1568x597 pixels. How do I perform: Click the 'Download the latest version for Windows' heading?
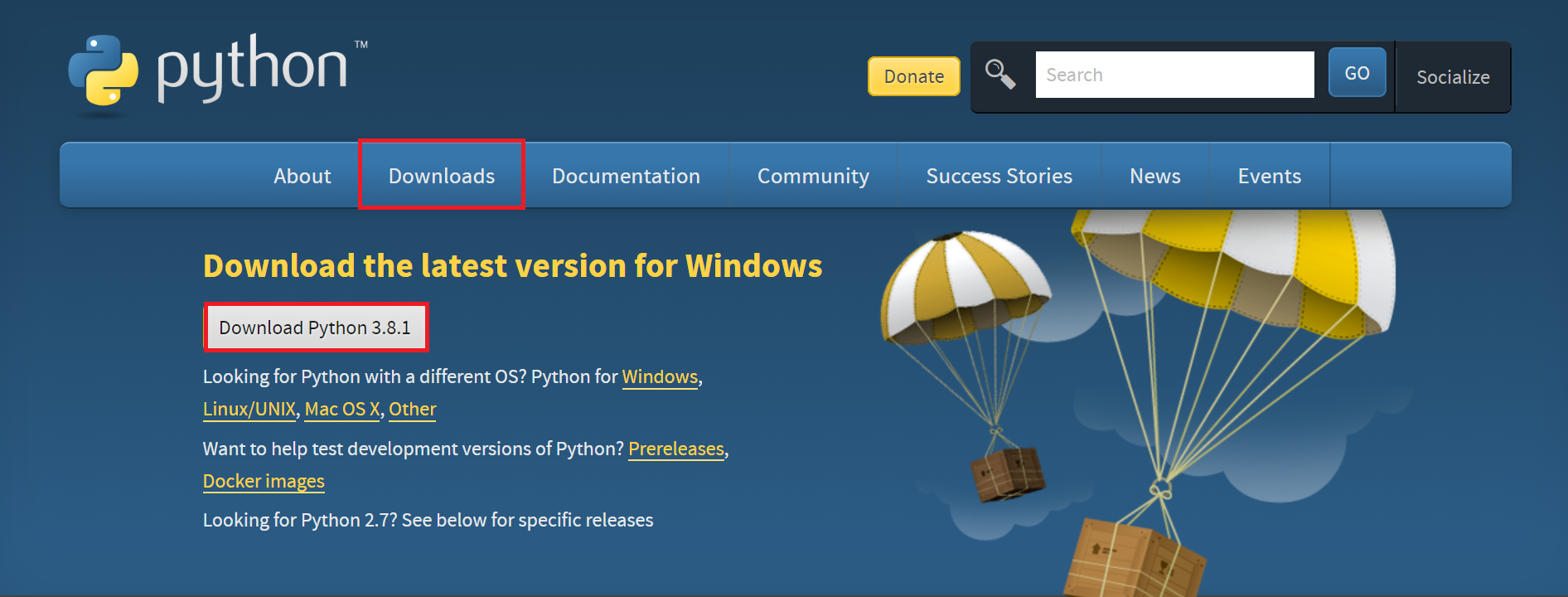point(513,266)
